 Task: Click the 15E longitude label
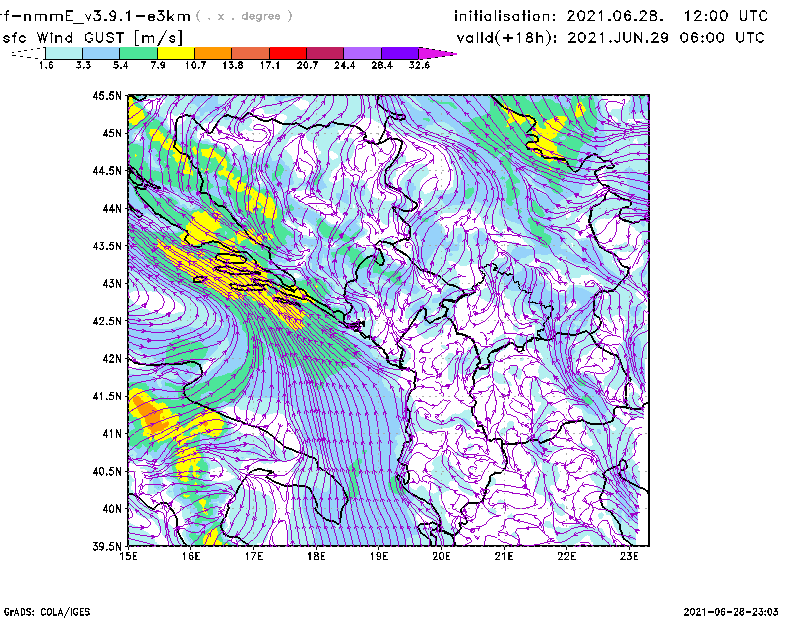click(128, 556)
